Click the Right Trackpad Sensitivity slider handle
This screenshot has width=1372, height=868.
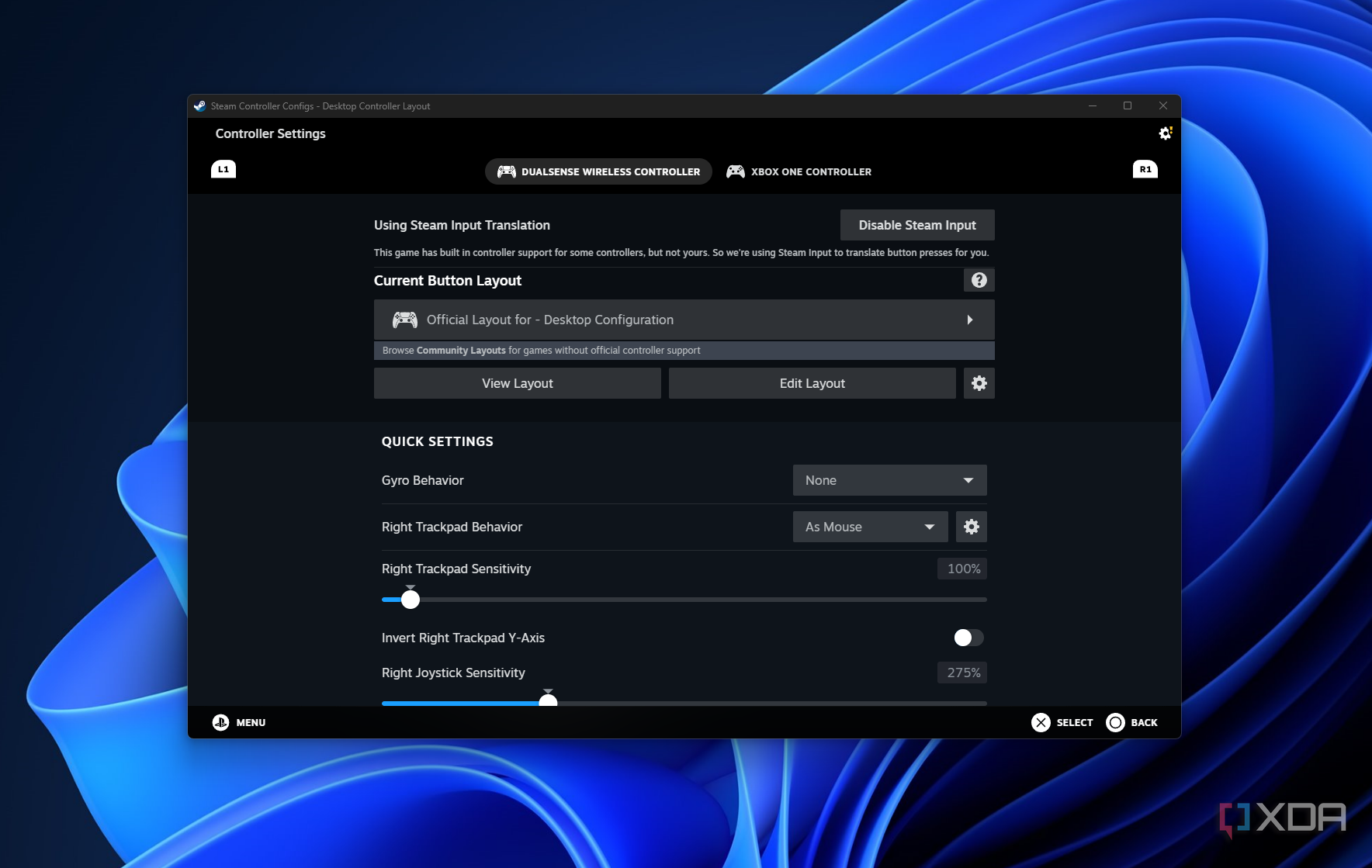point(411,600)
